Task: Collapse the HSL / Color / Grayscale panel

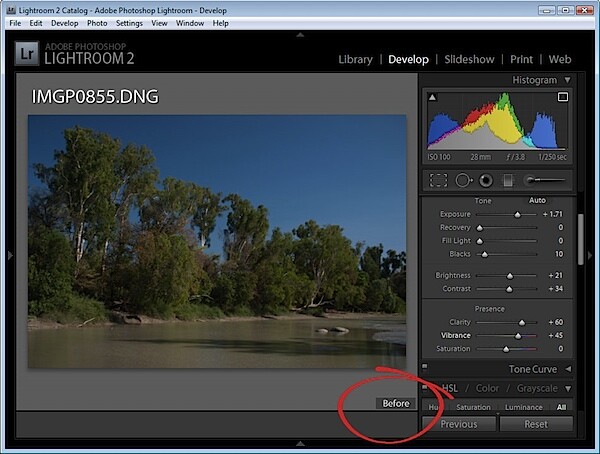Action: (x=568, y=389)
